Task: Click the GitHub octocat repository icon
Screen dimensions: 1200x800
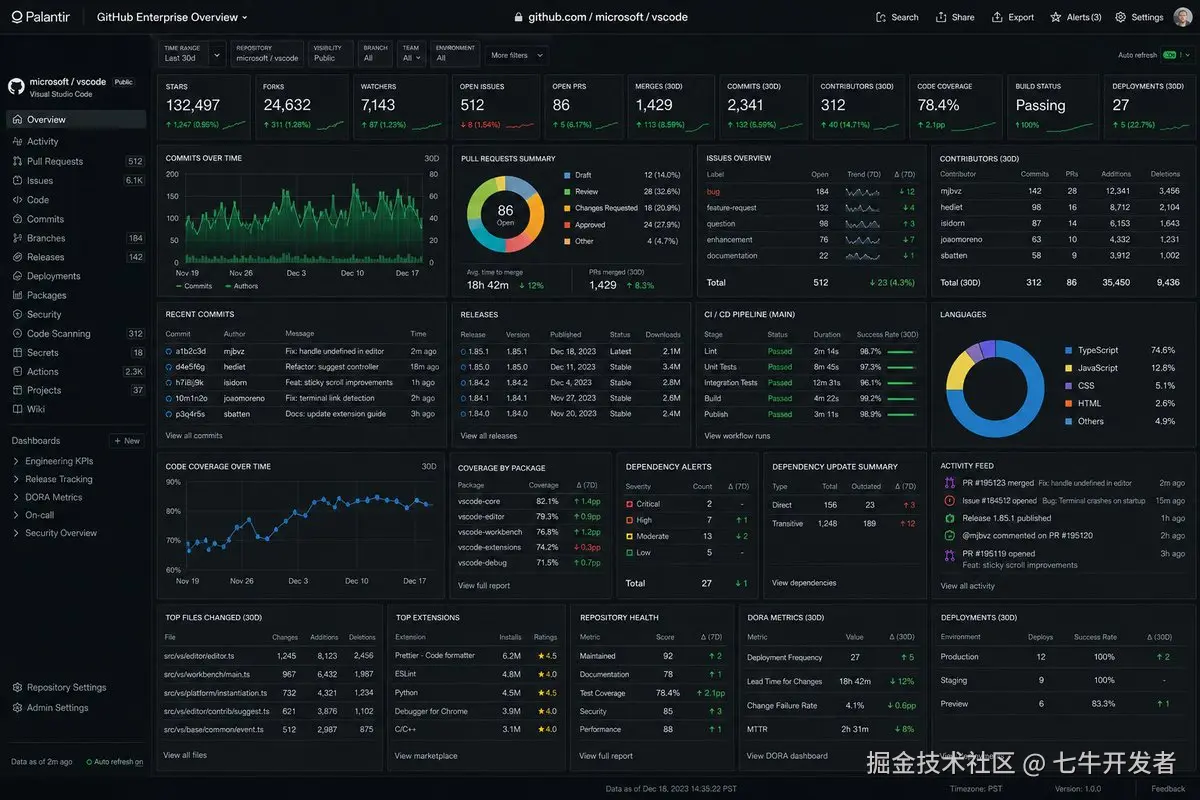Action: tap(16, 87)
